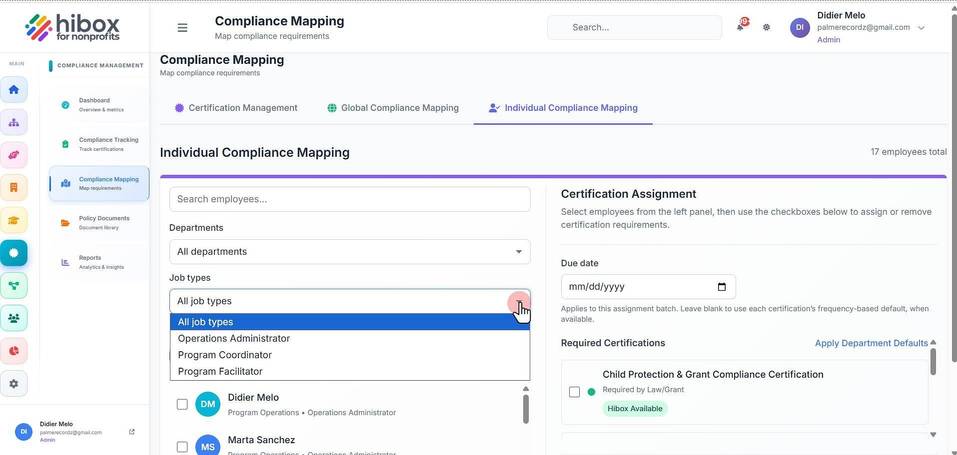Click the 'Didier Melo' name in the employee list
The height and width of the screenshot is (455, 957).
[253, 398]
